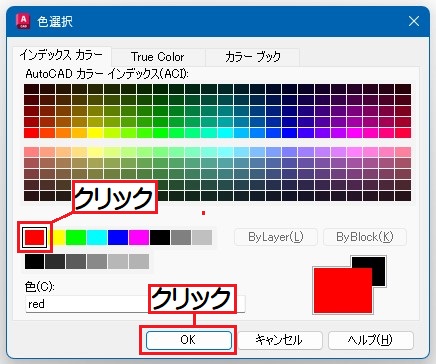Open the カラー ブック tab
Image resolution: width=436 pixels, height=364 pixels.
pyautogui.click(x=253, y=57)
